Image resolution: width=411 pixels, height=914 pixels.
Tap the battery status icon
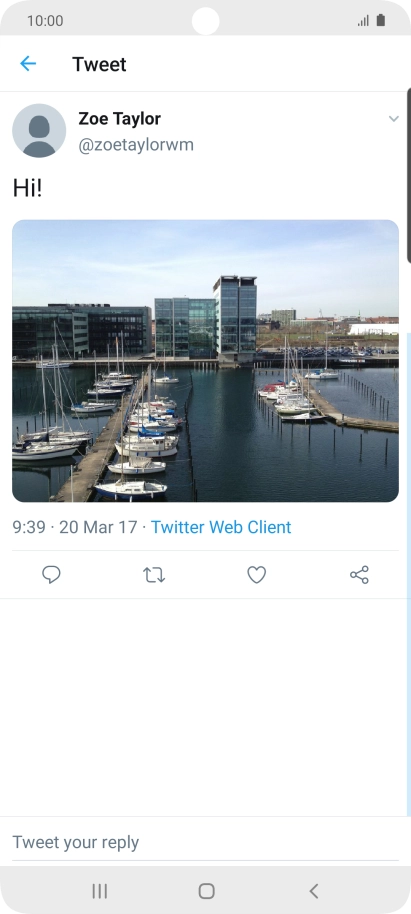381,20
